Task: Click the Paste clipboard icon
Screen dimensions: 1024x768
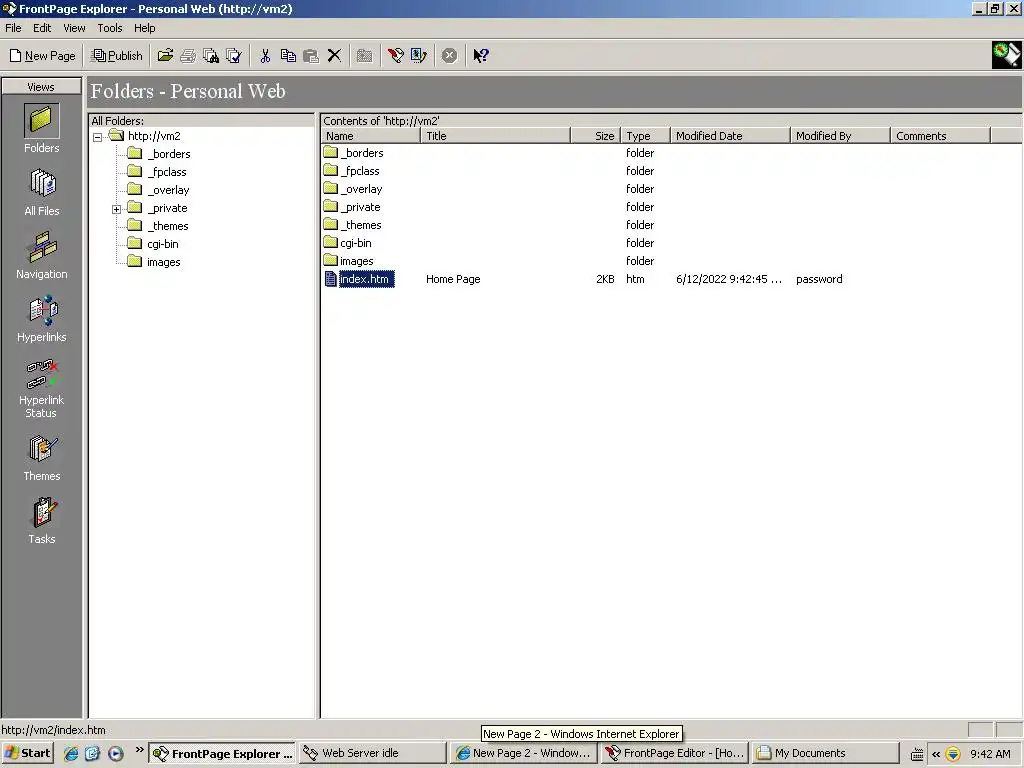Action: [311, 56]
